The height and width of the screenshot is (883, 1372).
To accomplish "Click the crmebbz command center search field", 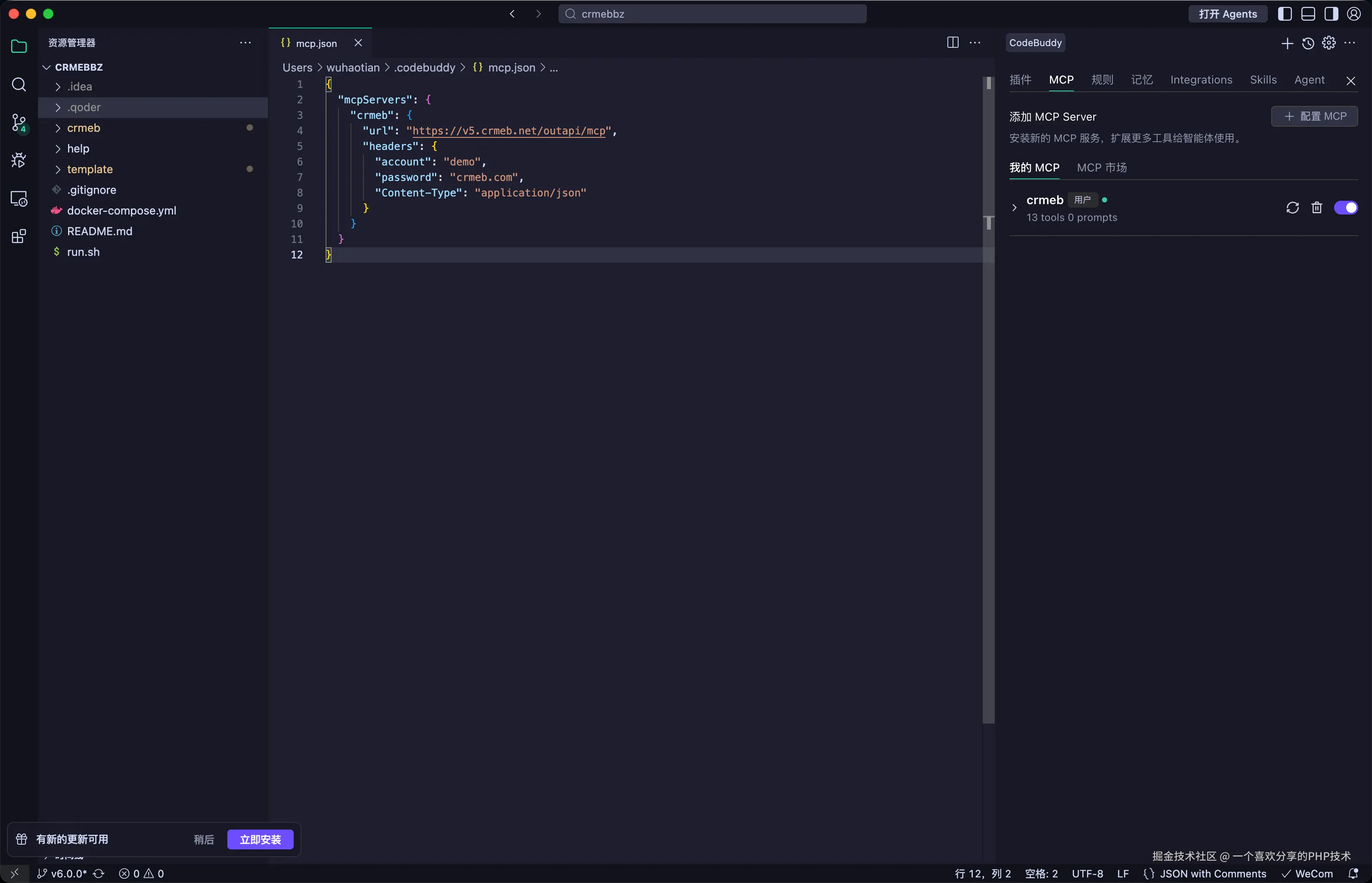I will pyautogui.click(x=712, y=14).
